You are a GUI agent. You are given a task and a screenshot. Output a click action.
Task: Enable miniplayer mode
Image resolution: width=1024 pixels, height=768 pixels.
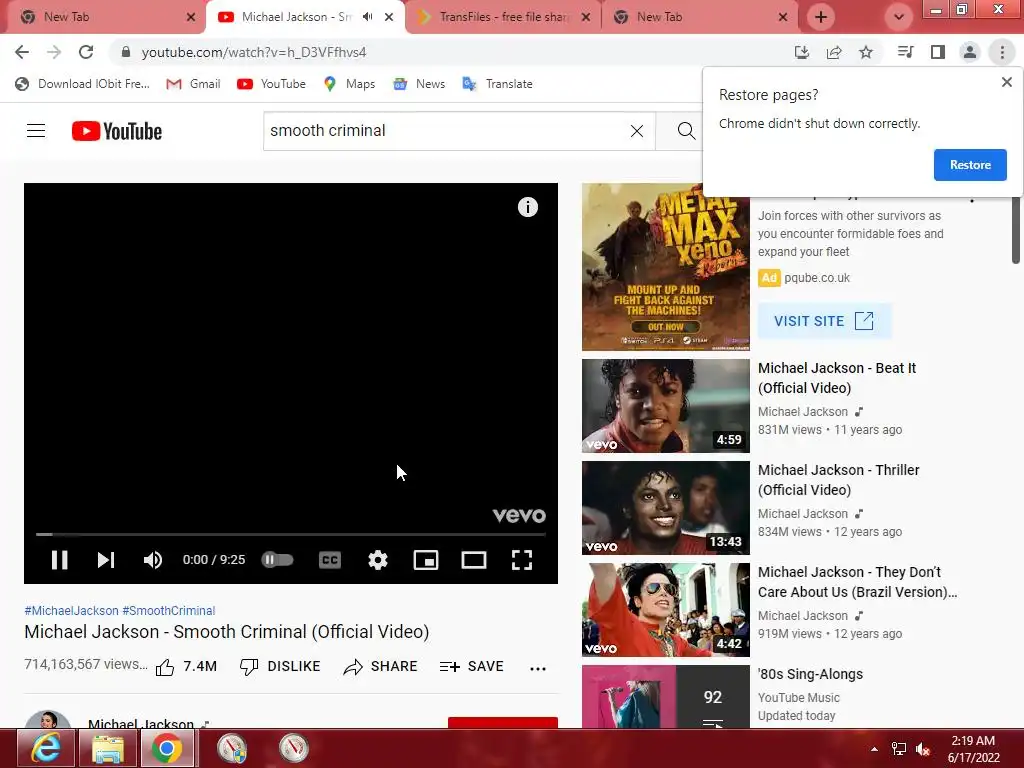pyautogui.click(x=426, y=560)
